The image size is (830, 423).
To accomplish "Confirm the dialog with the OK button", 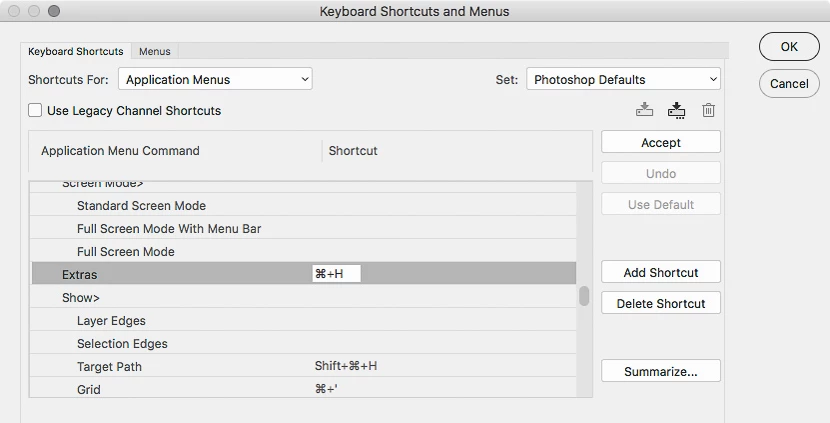I will point(789,47).
